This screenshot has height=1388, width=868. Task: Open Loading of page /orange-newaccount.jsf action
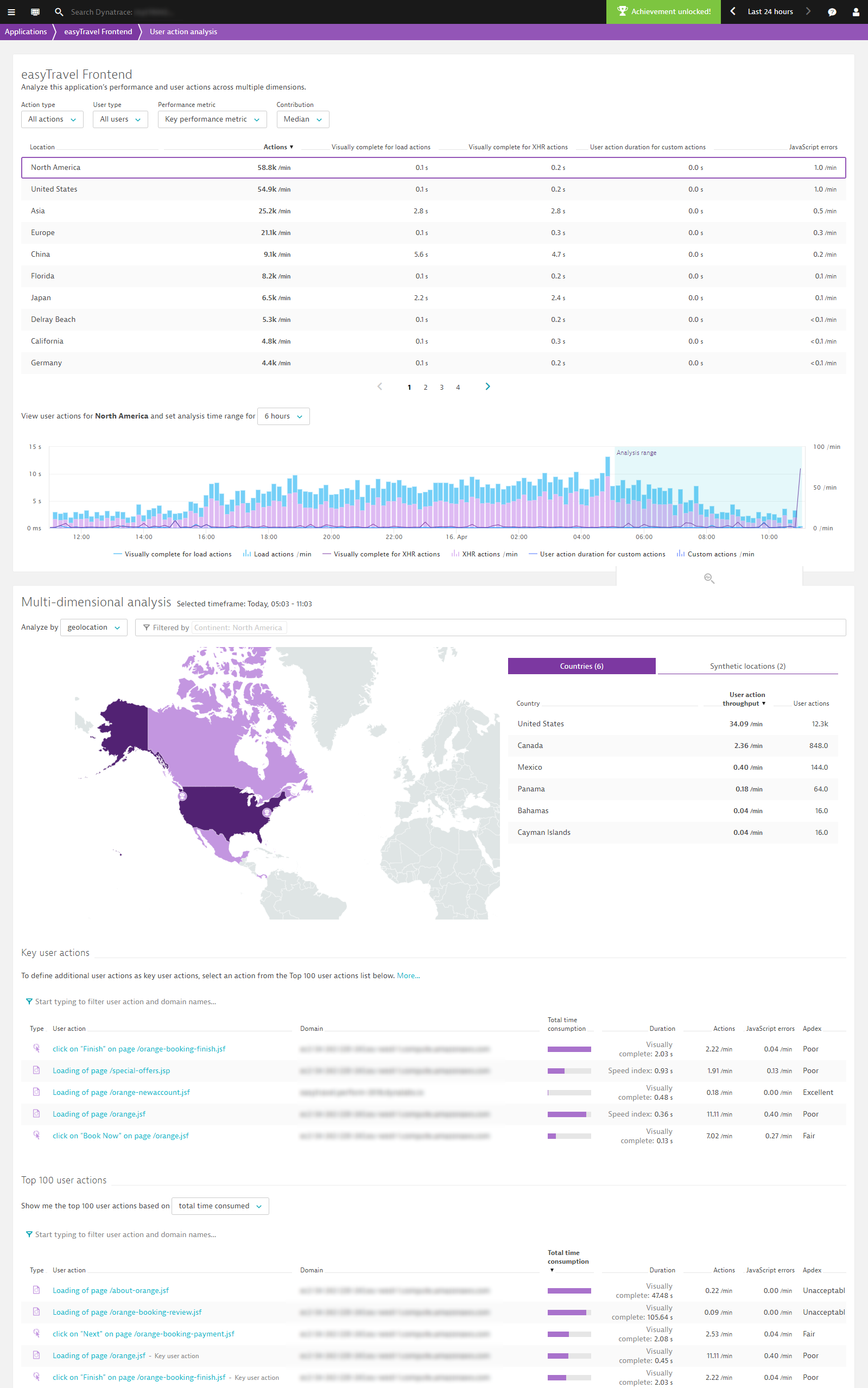coord(121,1092)
